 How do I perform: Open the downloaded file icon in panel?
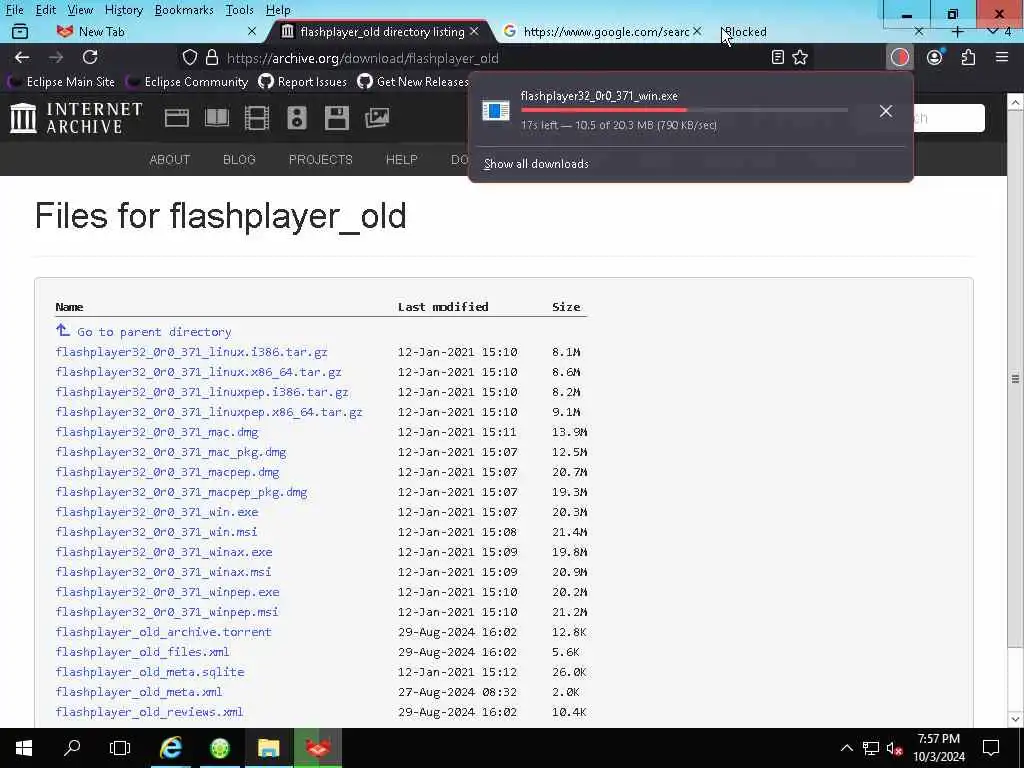pos(496,110)
